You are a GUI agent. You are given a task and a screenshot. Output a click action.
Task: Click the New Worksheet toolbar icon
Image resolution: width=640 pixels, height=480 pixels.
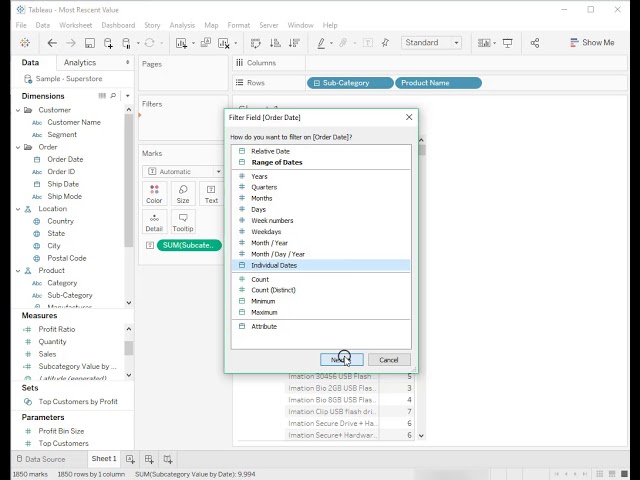(x=181, y=43)
